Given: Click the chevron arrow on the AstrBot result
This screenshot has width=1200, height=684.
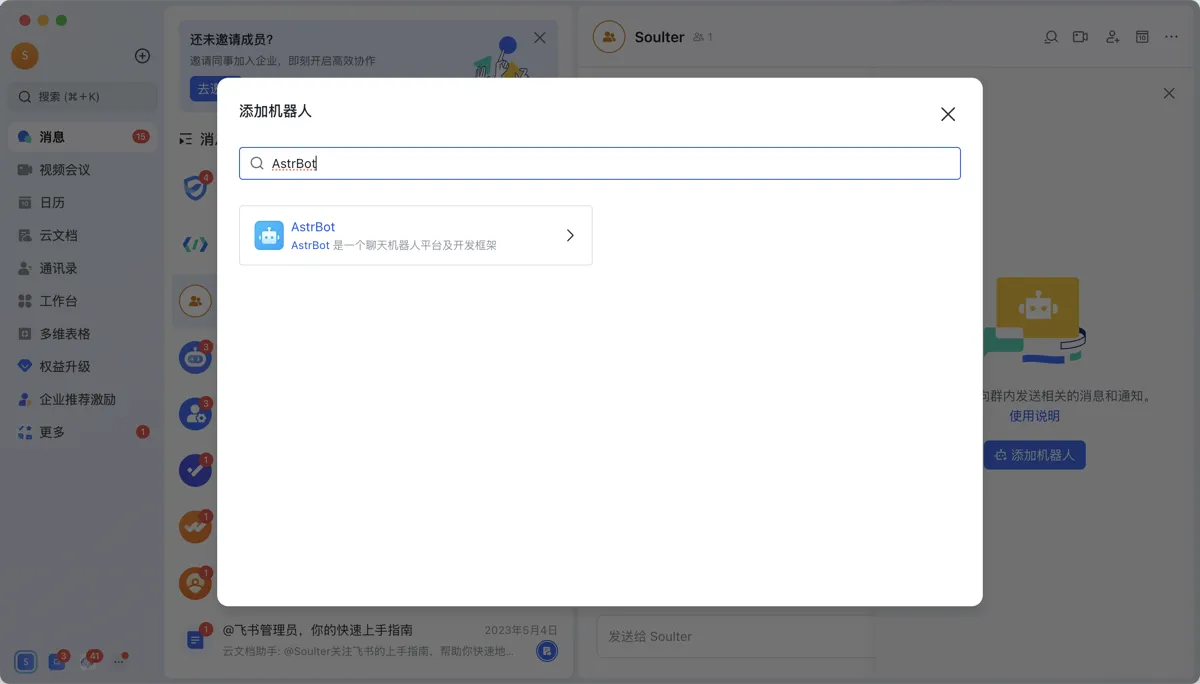Looking at the screenshot, I should pos(570,235).
